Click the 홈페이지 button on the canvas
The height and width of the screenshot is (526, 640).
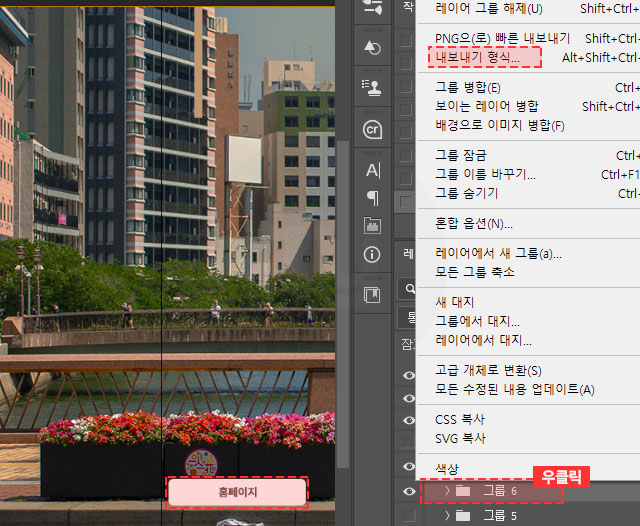(237, 492)
